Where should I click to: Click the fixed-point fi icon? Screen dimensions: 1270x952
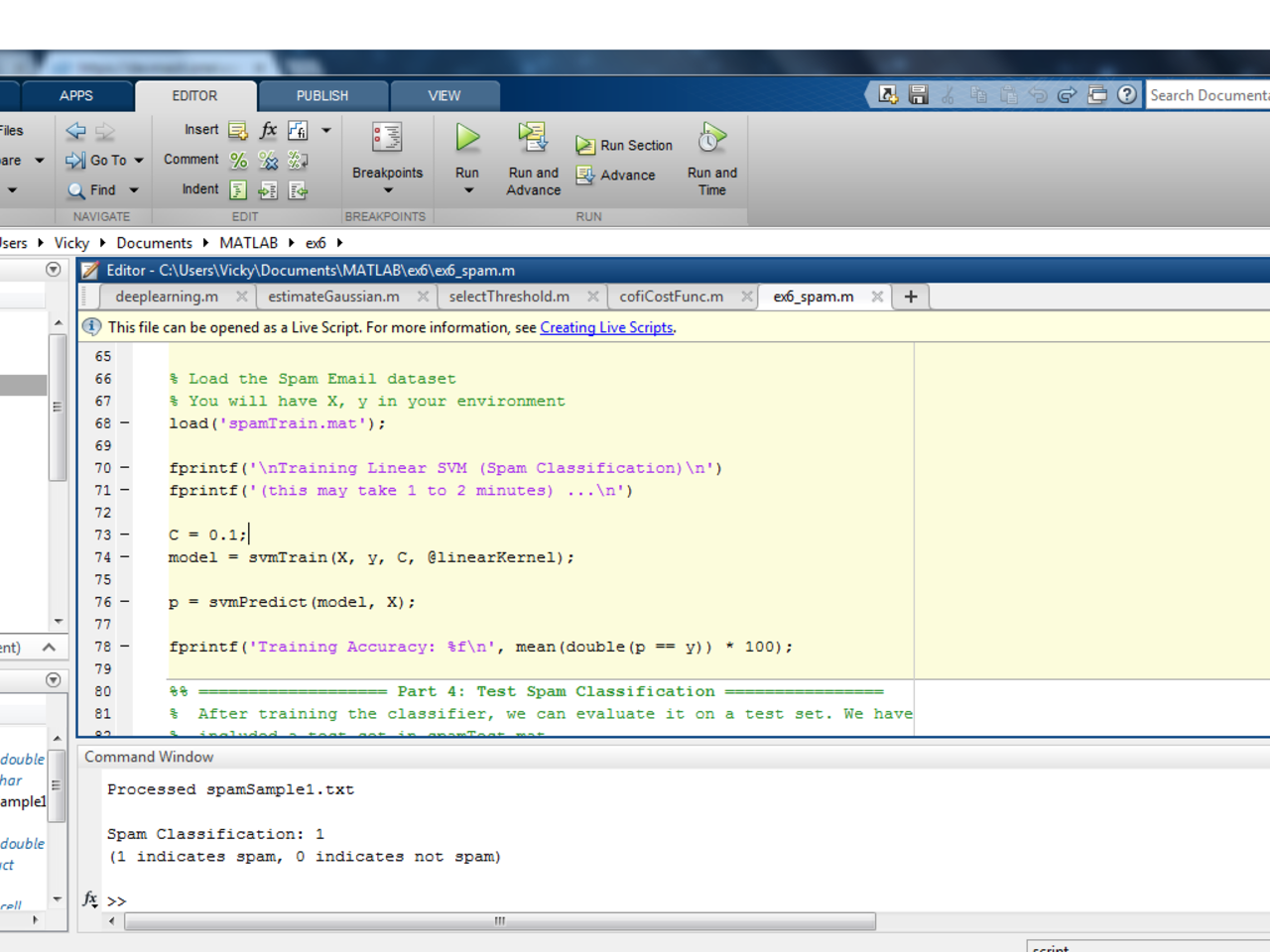298,130
